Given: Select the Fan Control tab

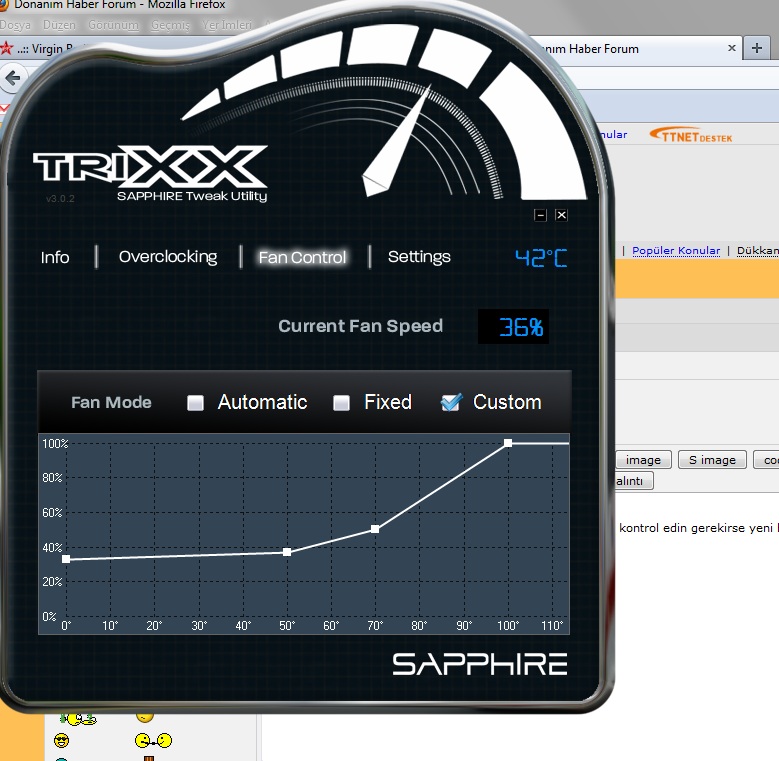Looking at the screenshot, I should point(302,257).
